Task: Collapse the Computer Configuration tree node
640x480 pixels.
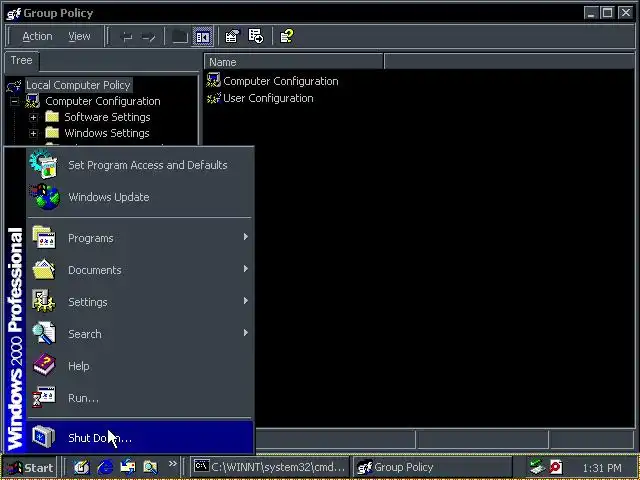Action: (14, 101)
